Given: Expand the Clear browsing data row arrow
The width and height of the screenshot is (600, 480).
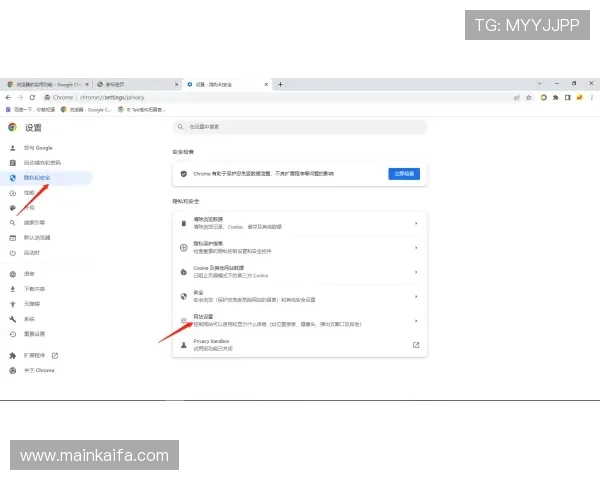Looking at the screenshot, I should click(x=416, y=223).
